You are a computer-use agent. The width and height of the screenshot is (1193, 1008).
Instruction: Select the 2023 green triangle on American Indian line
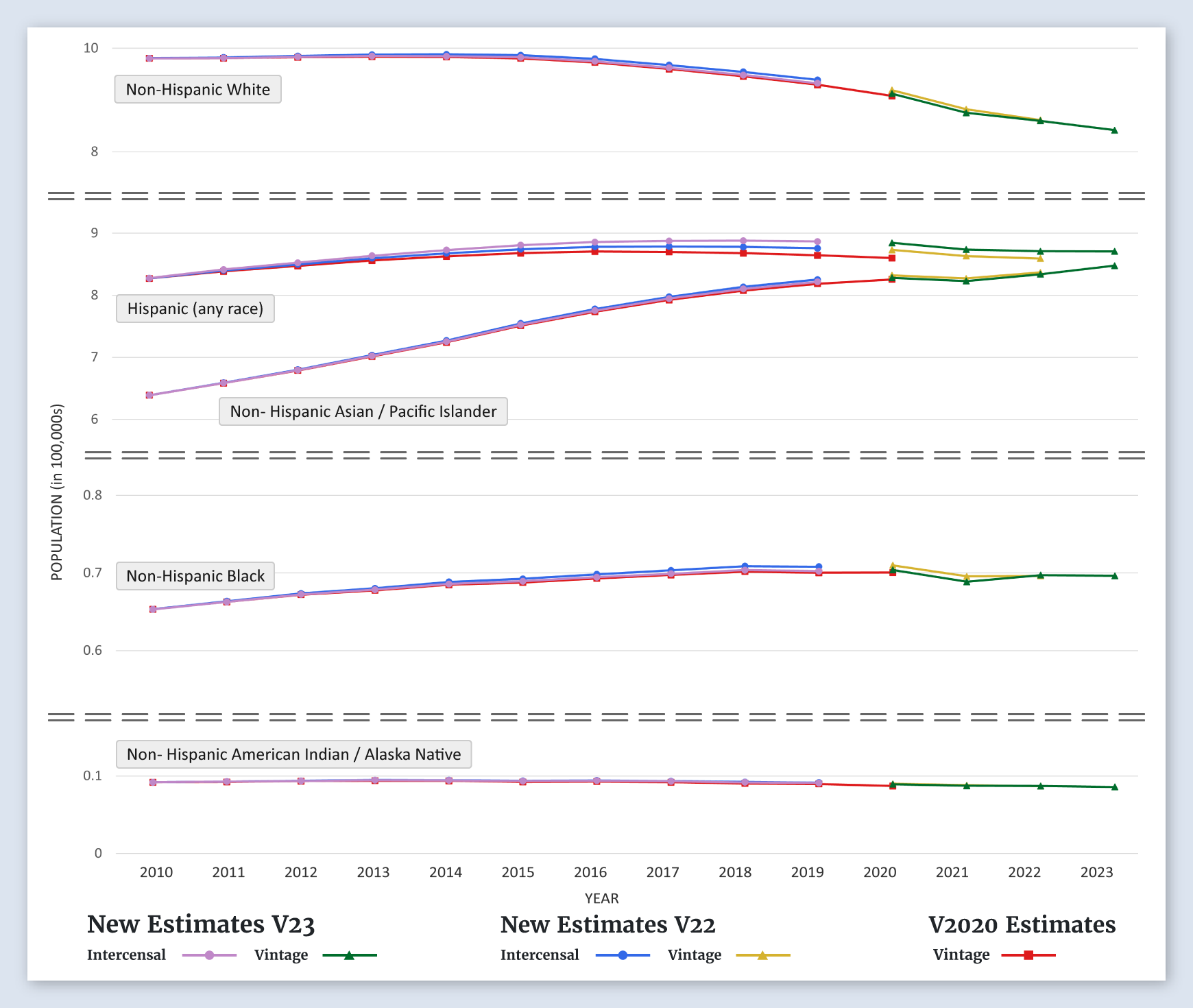coord(1114,787)
